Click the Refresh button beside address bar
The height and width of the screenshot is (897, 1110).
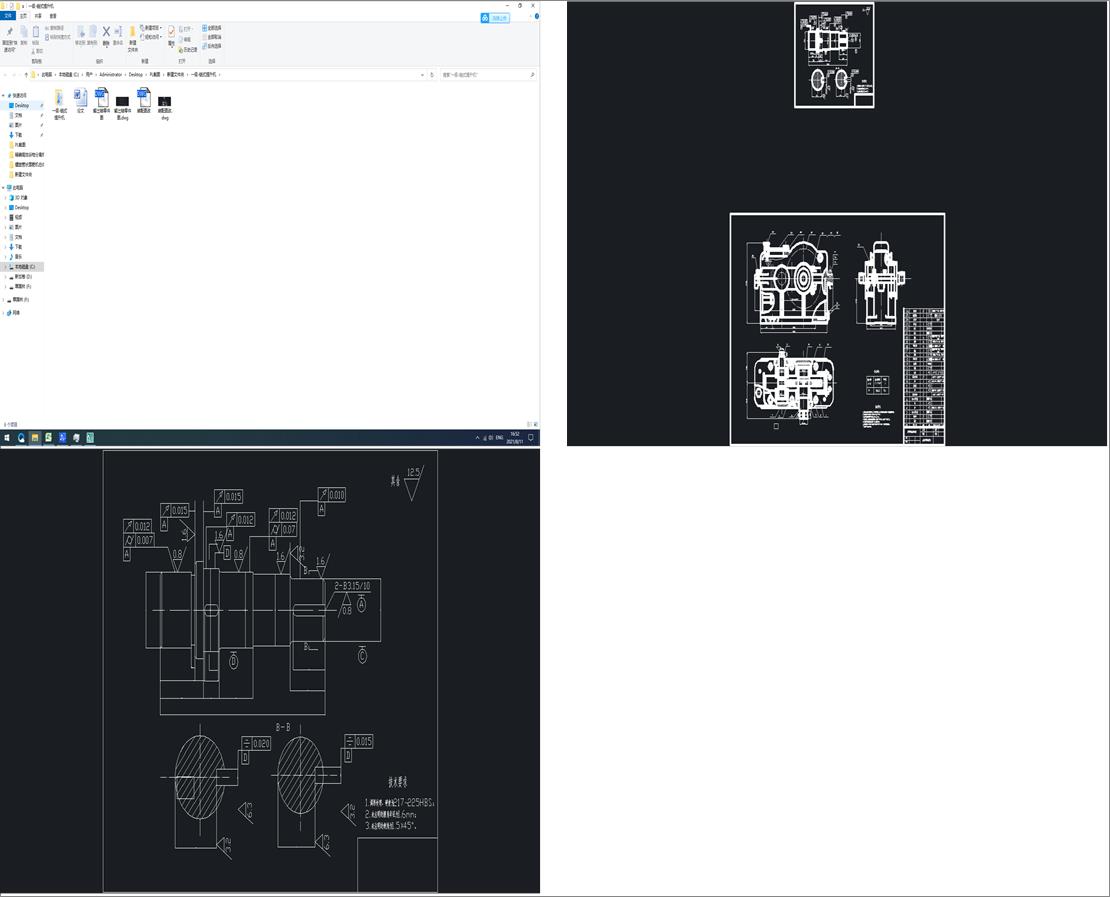(432, 74)
